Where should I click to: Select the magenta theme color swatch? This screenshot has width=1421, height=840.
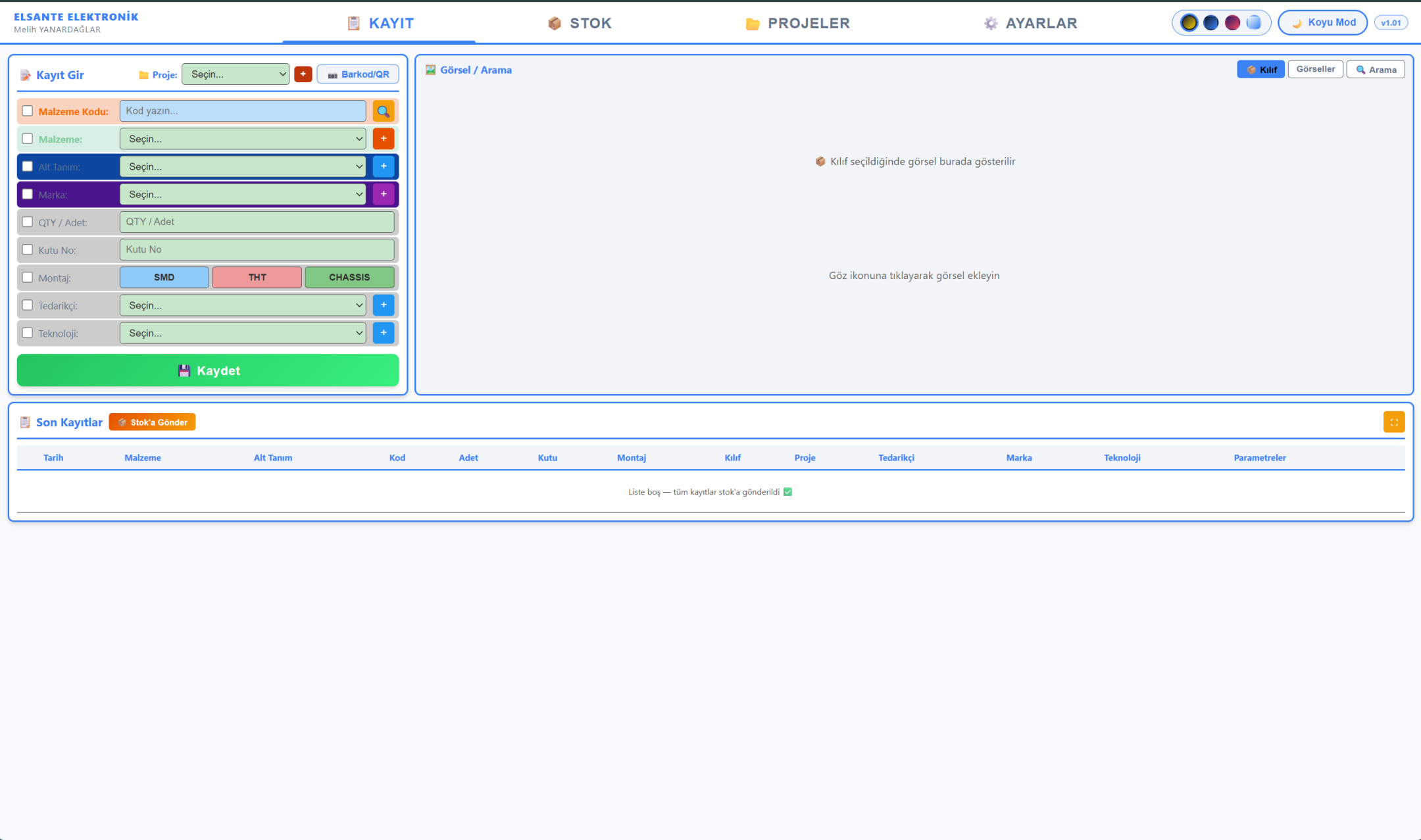[x=1232, y=23]
